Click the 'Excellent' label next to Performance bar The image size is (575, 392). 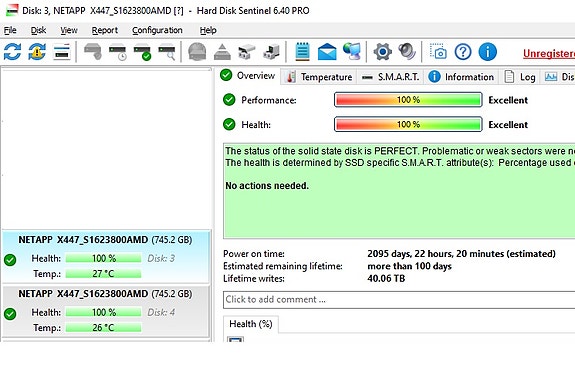pyautogui.click(x=508, y=100)
